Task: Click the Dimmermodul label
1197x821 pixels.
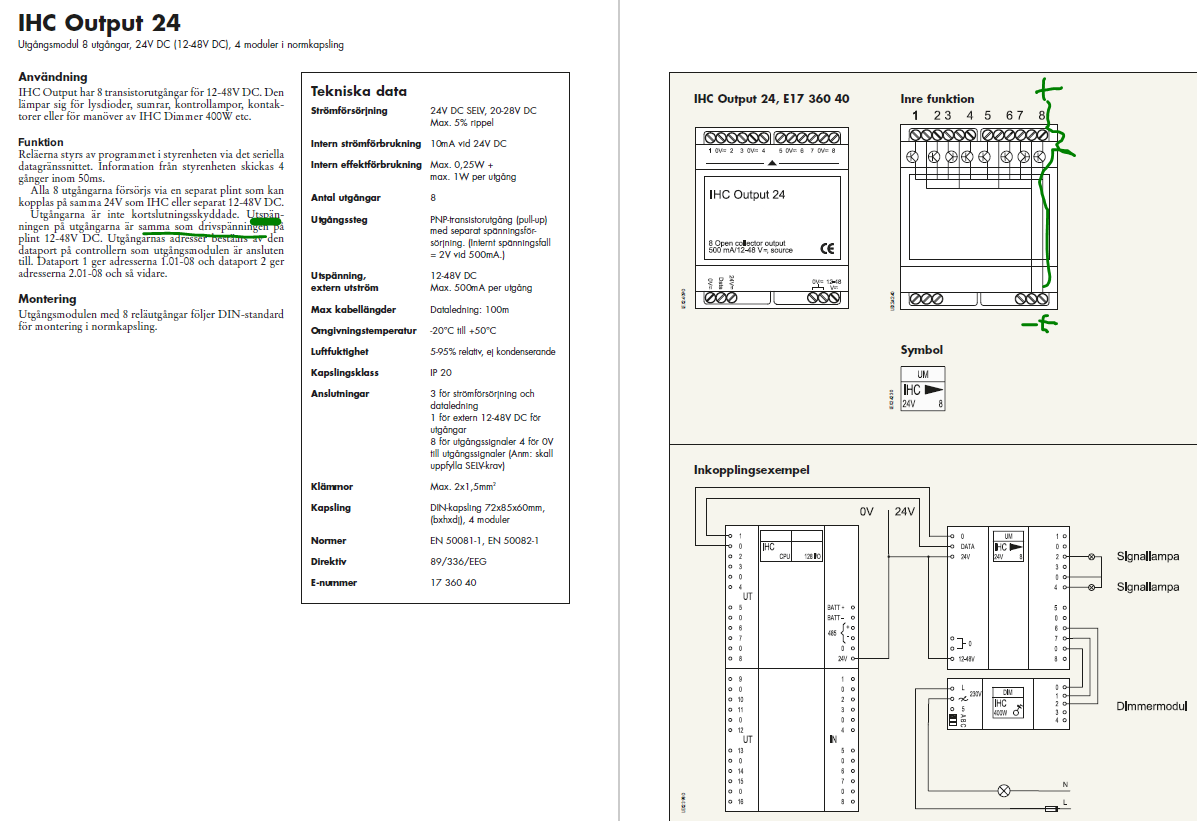Action: (1149, 707)
